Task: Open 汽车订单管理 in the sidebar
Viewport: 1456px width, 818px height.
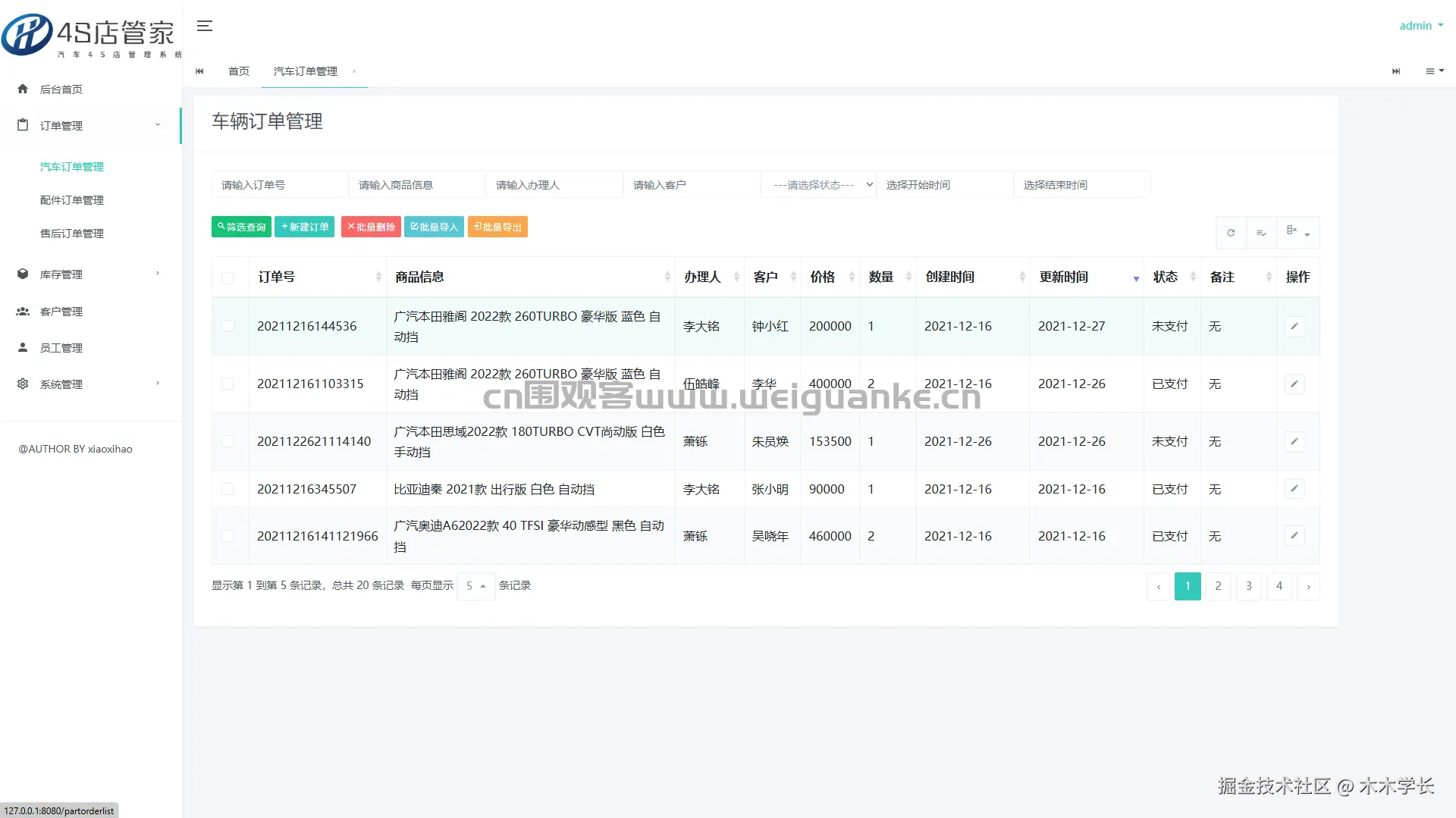Action: [72, 167]
